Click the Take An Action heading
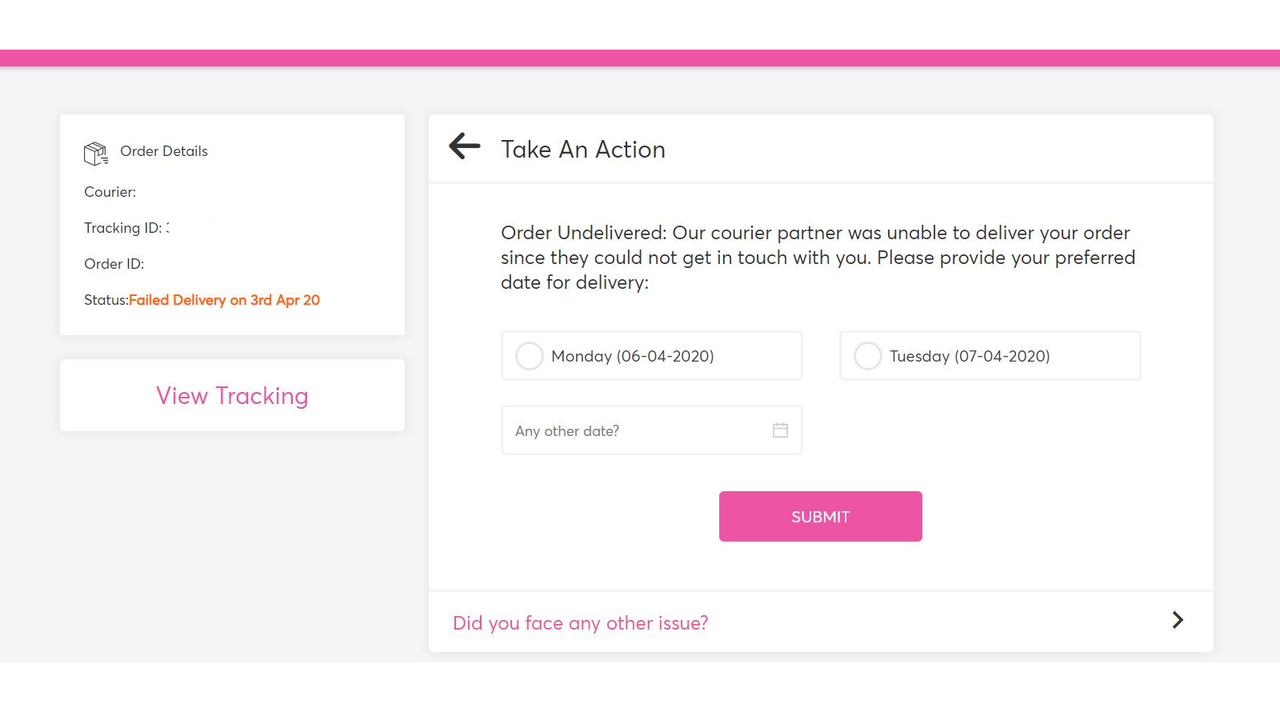 click(x=583, y=149)
